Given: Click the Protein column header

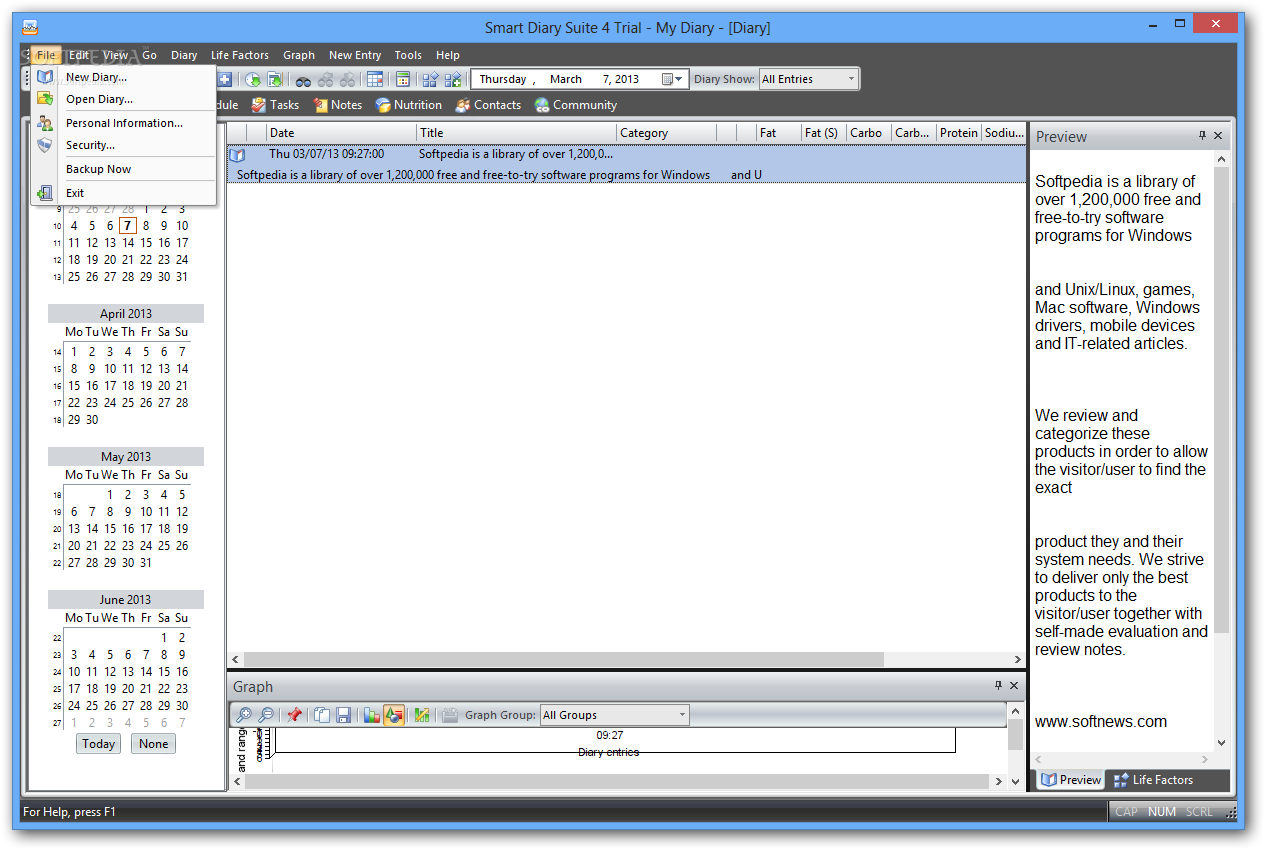Looking at the screenshot, I should click(x=958, y=132).
